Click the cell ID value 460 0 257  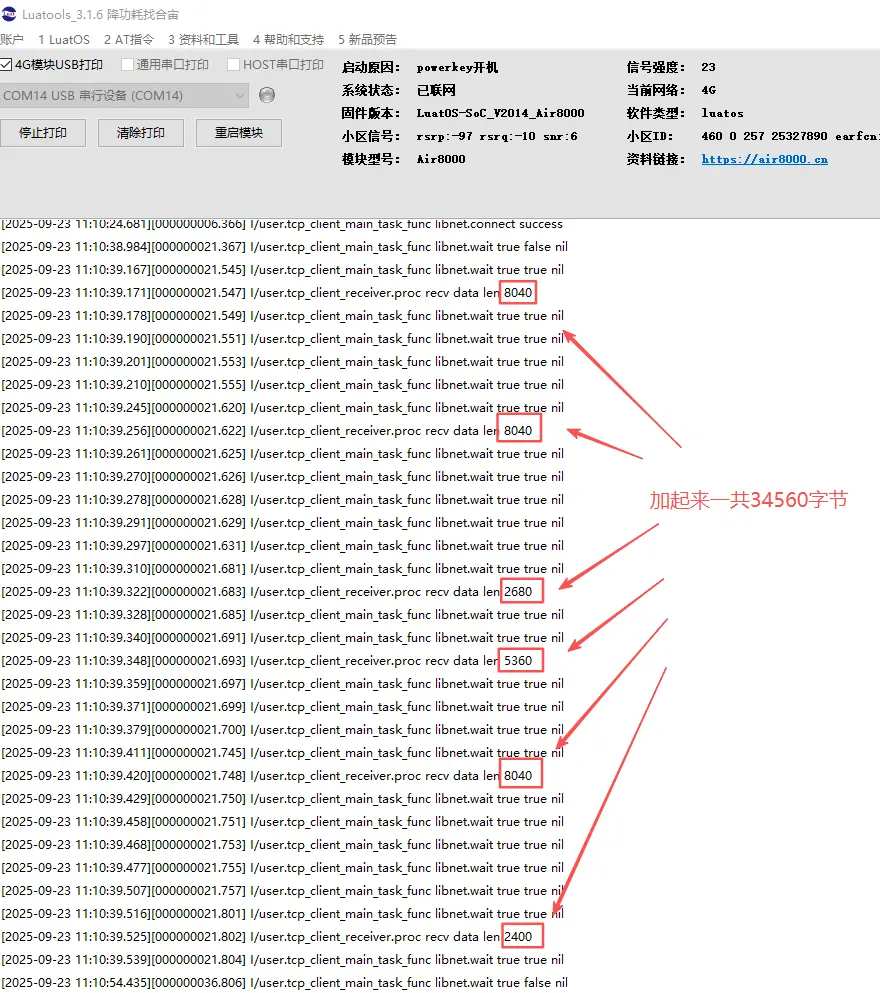[x=733, y=136]
